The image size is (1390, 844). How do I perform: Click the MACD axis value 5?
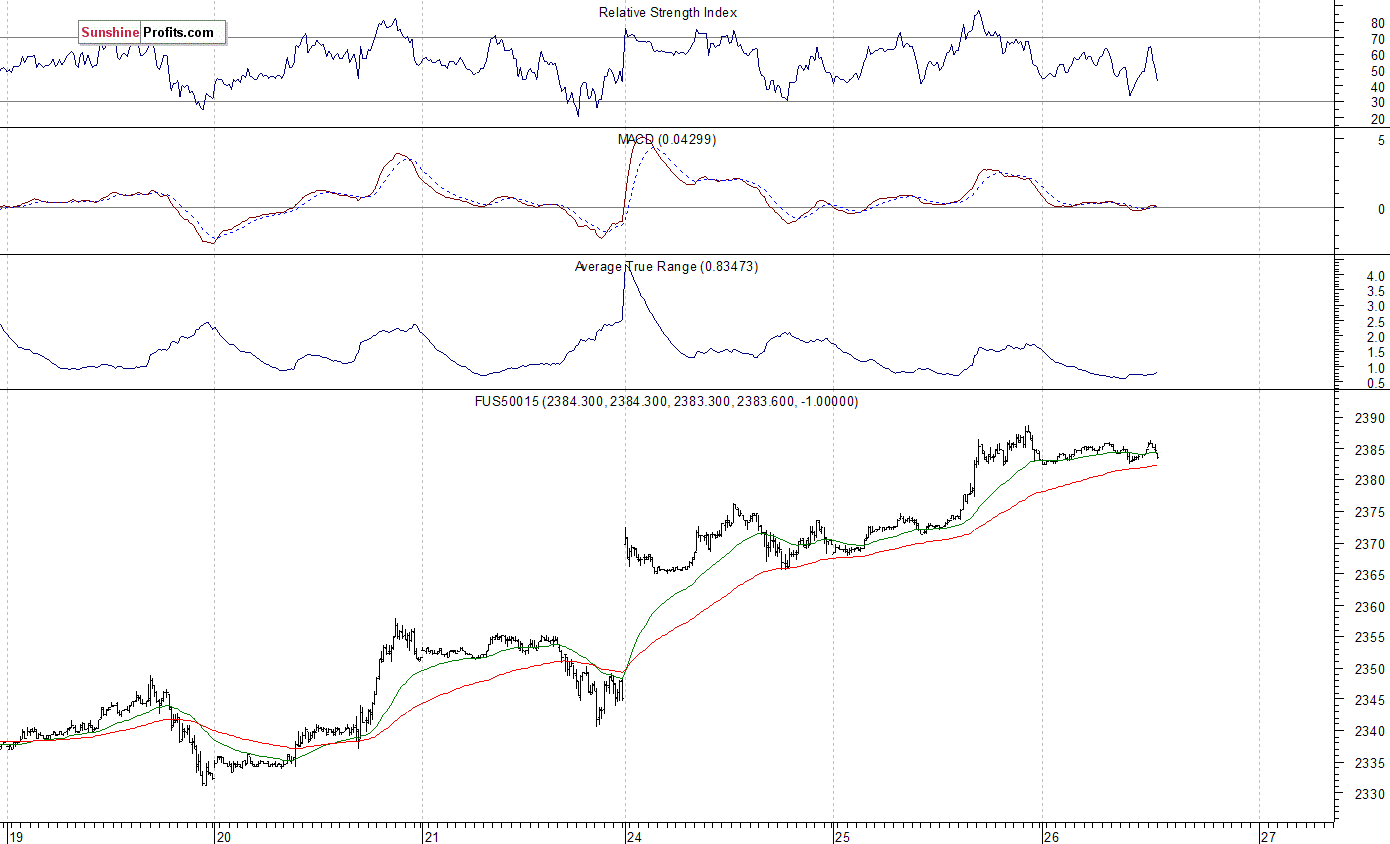[1381, 141]
